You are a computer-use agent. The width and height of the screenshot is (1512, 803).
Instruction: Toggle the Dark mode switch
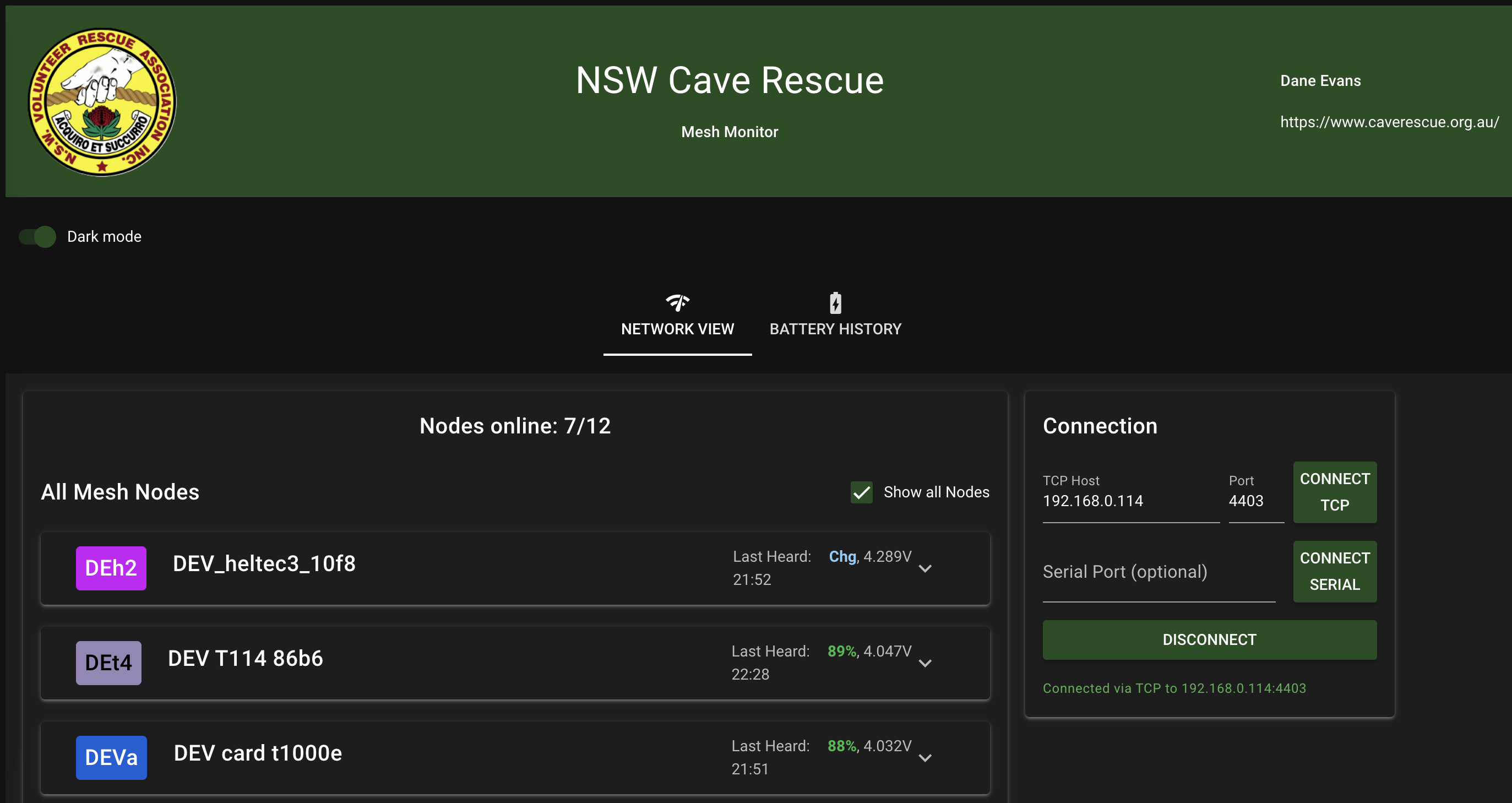[x=37, y=237]
